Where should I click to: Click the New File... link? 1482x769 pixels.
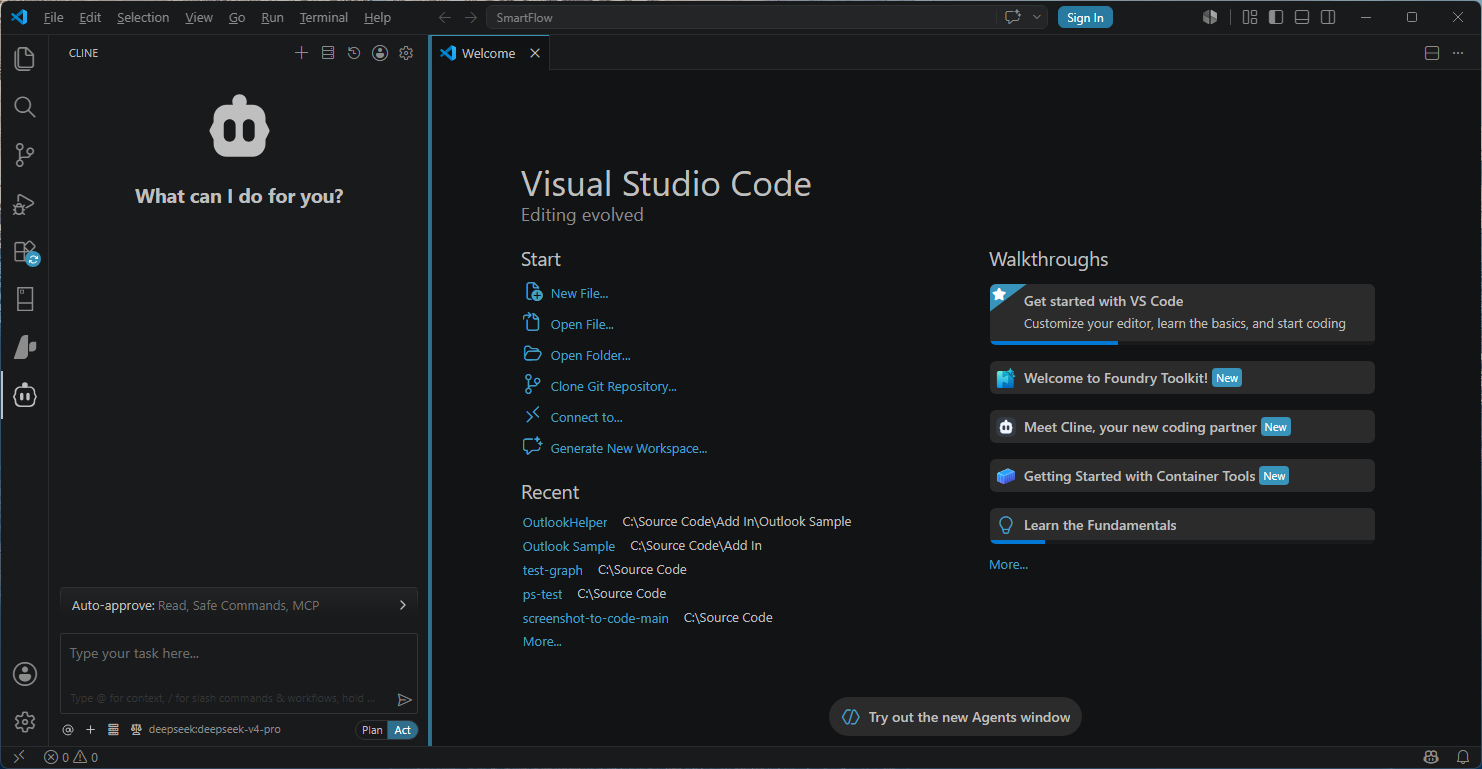pyautogui.click(x=579, y=293)
